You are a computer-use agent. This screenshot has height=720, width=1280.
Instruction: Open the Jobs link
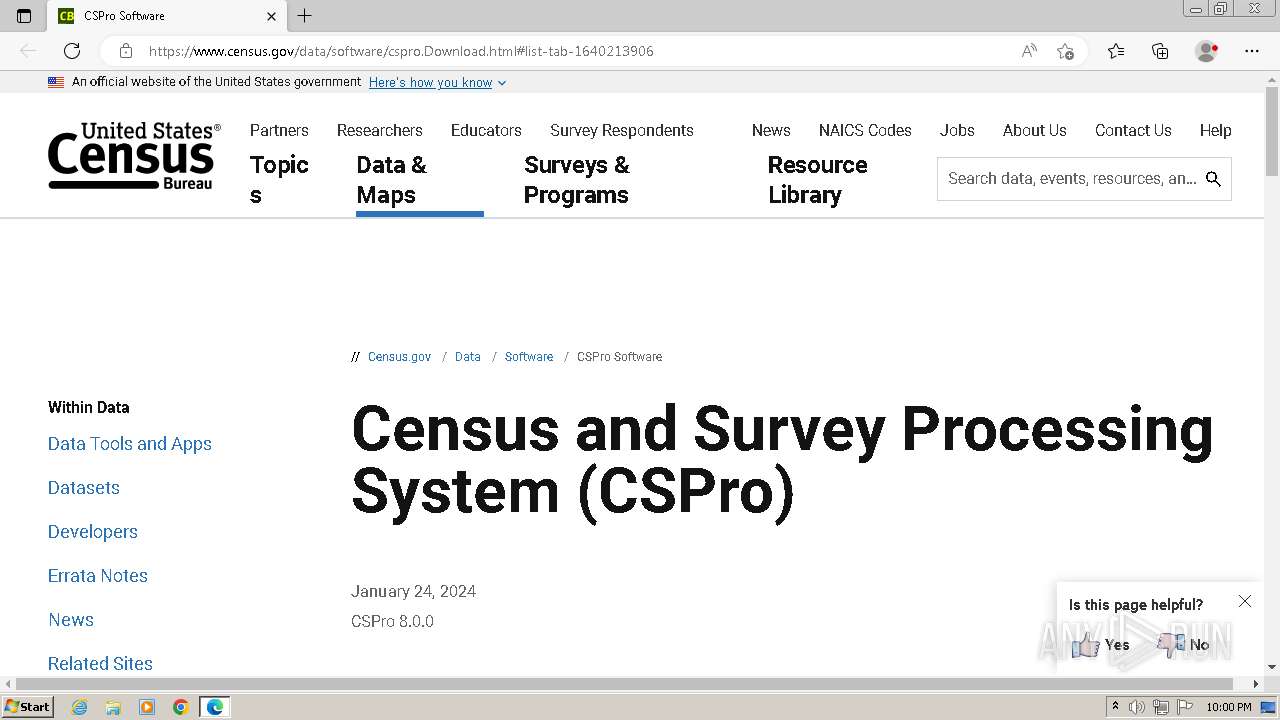click(x=957, y=130)
